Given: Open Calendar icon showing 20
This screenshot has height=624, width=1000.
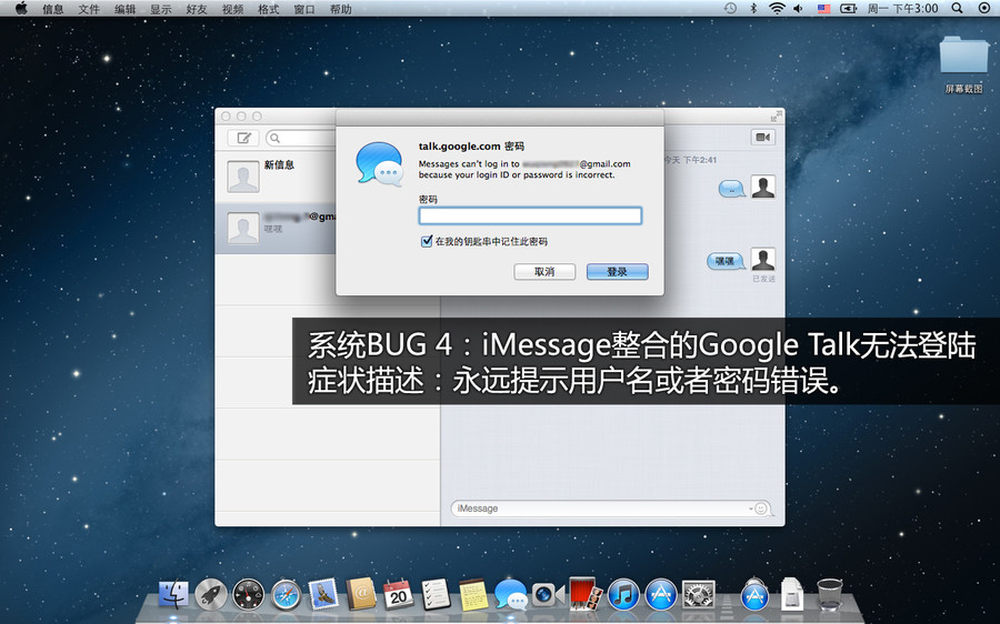Looking at the screenshot, I should coord(399,595).
